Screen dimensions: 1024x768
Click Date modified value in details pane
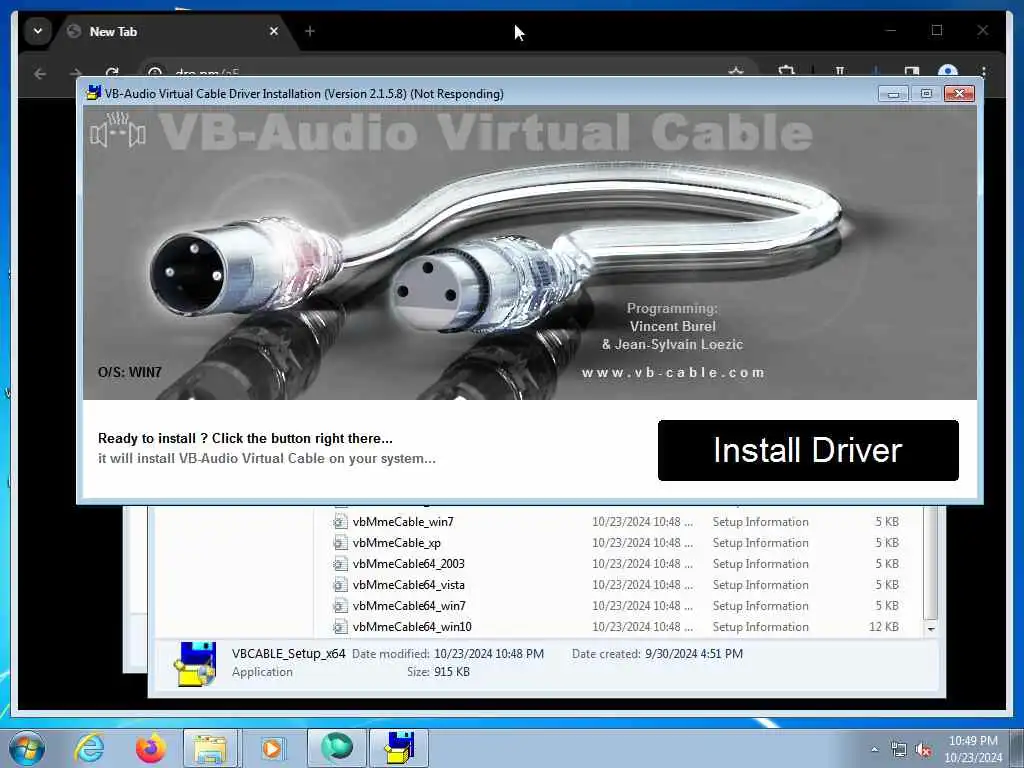click(x=488, y=654)
